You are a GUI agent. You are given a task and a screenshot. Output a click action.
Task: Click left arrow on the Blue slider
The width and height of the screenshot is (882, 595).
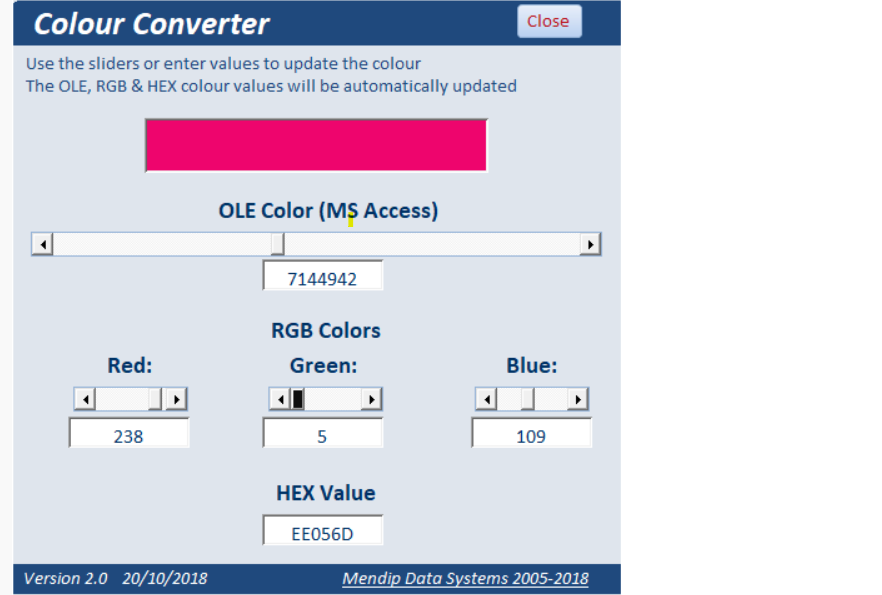486,399
